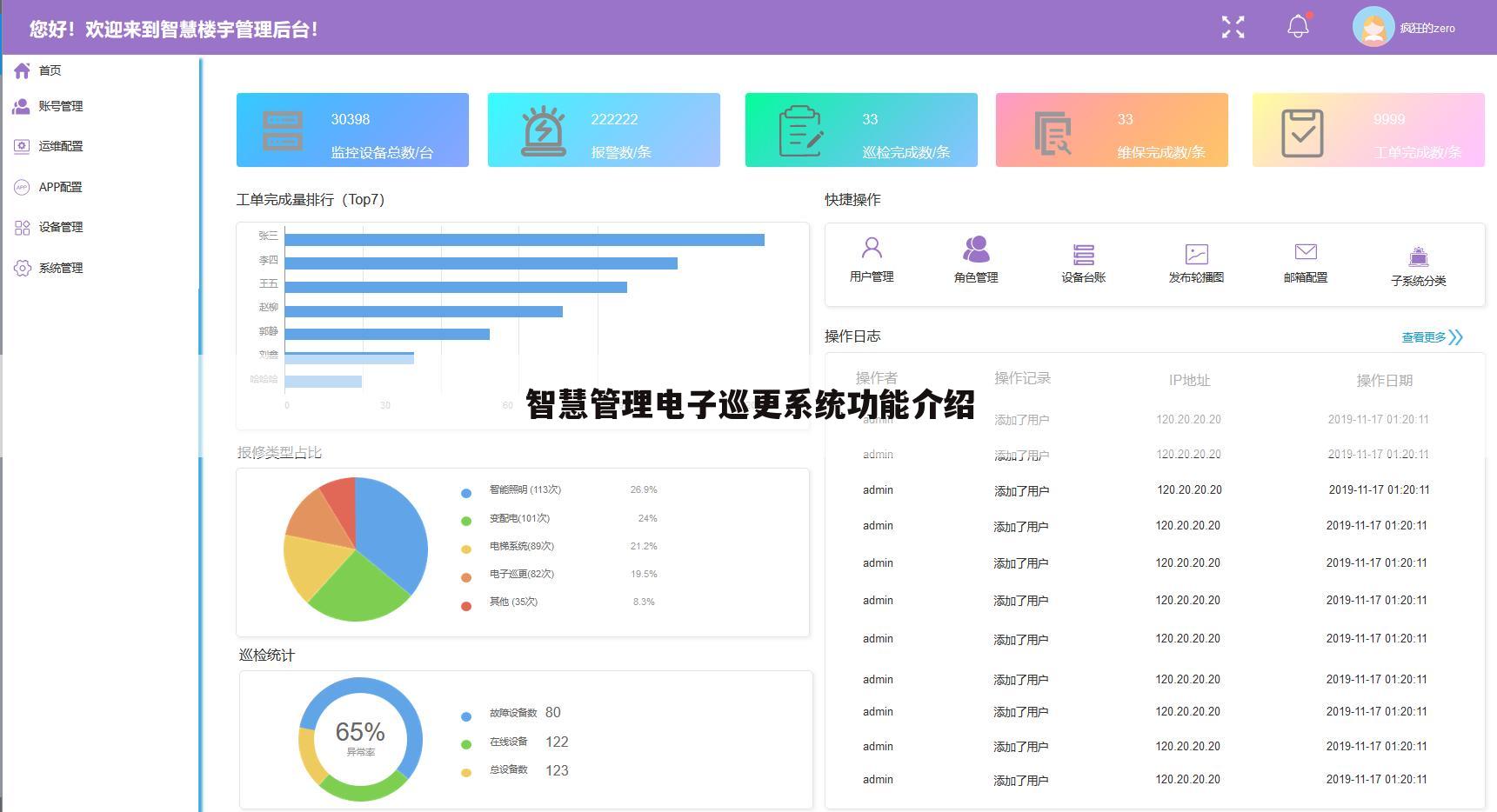Click the 系统管理 gear icon
Screen dimensions: 1497x812
point(22,268)
